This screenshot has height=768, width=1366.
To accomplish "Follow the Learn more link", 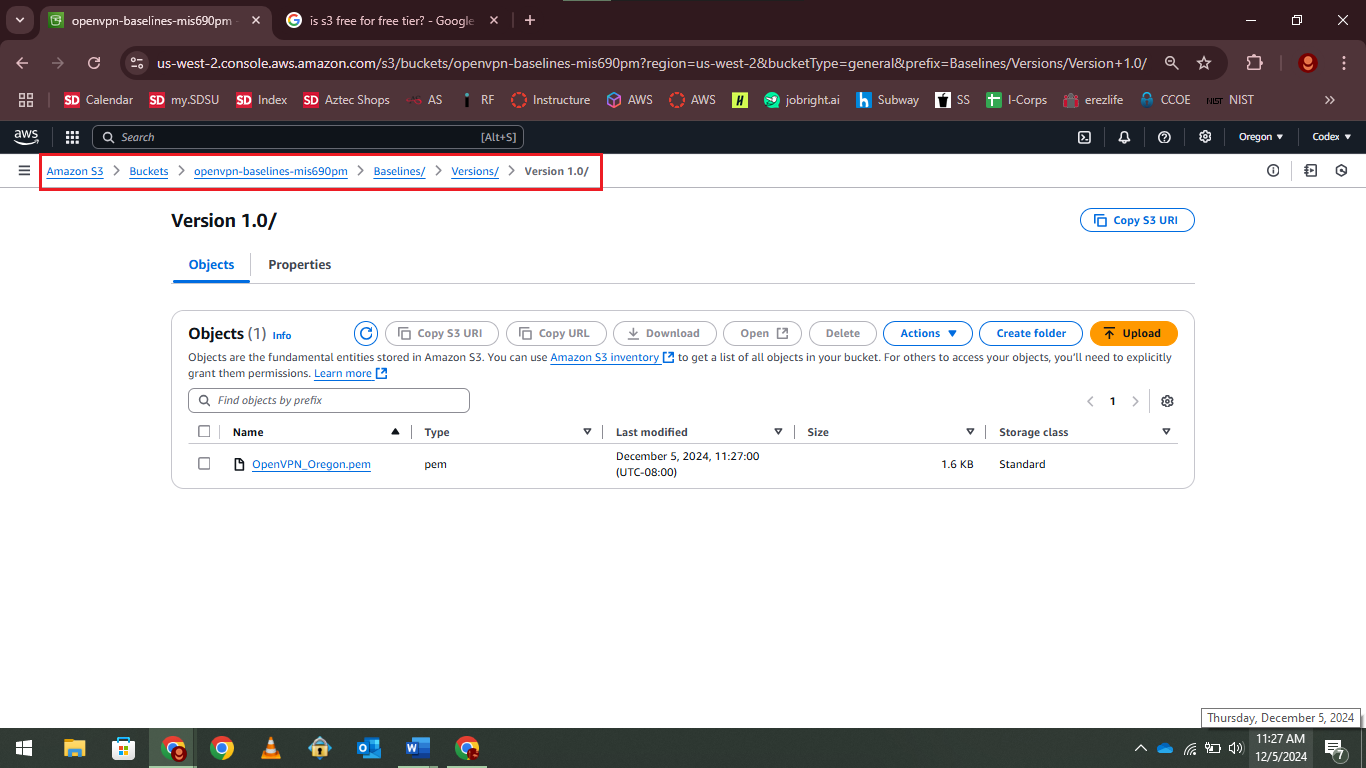I will pos(350,373).
